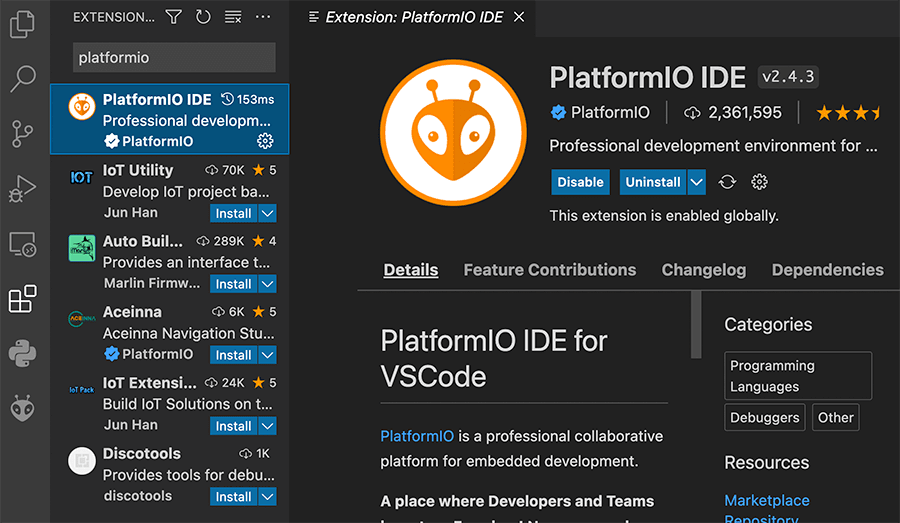Install the IoT Extension Pack
900x523 pixels.
tap(234, 425)
